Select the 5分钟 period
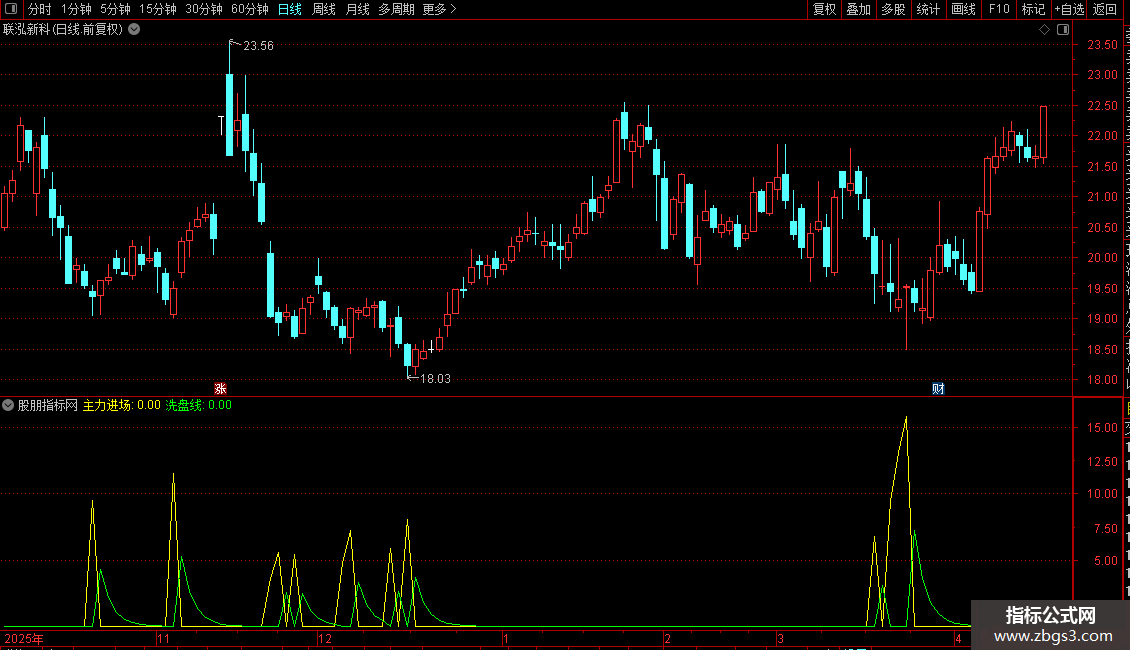Screen dimensions: 1130x650 [115, 9]
